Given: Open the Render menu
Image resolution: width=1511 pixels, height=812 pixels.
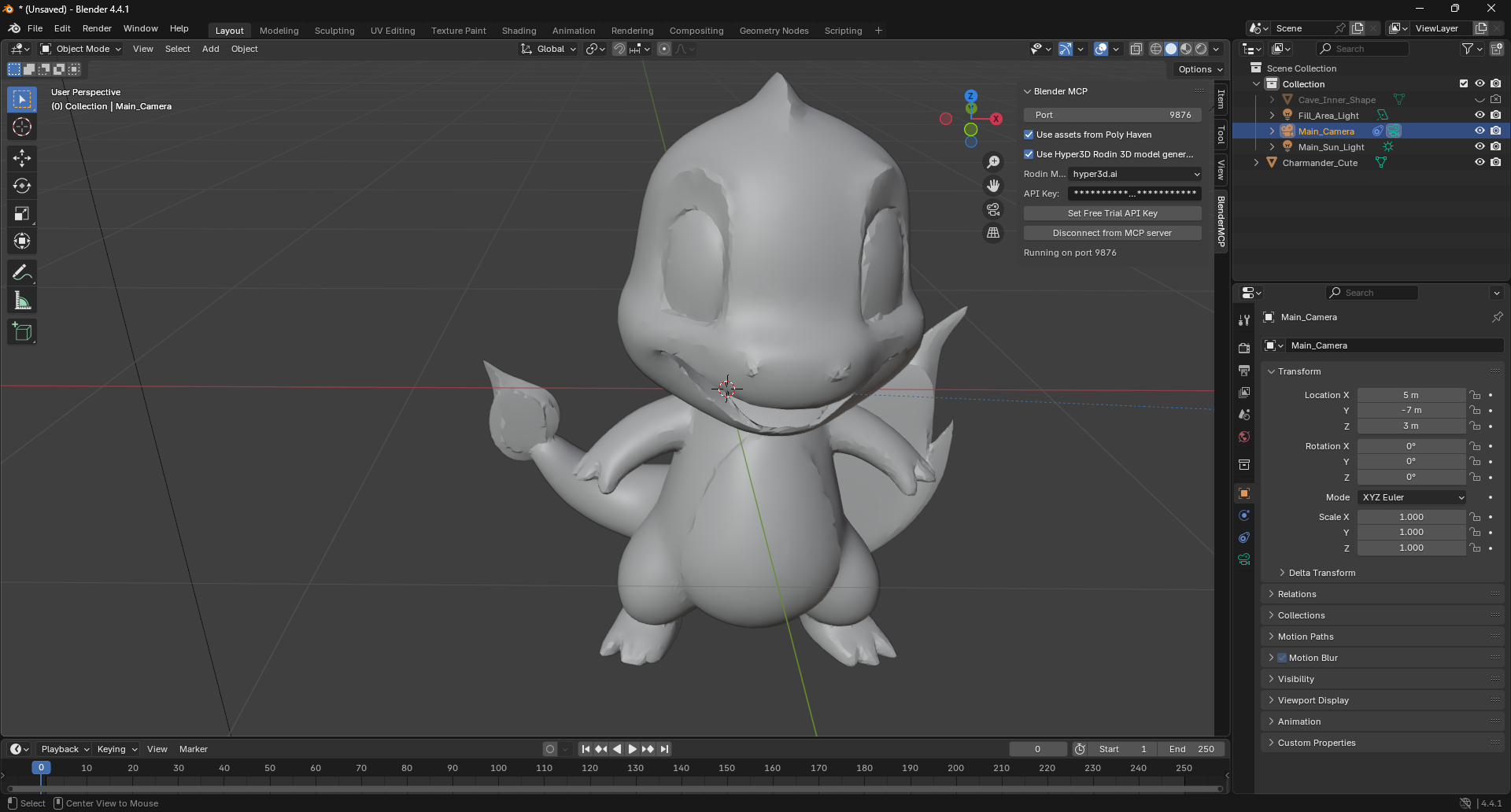Looking at the screenshot, I should 97,28.
